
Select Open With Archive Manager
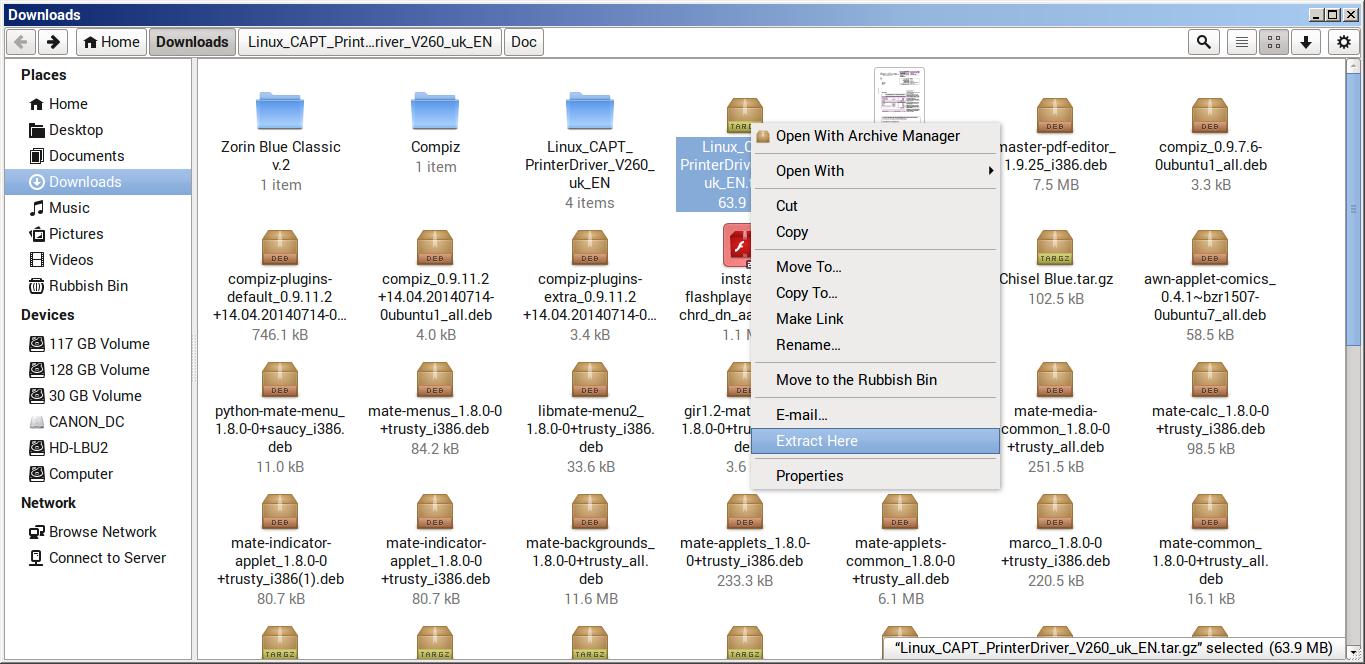[x=867, y=136]
